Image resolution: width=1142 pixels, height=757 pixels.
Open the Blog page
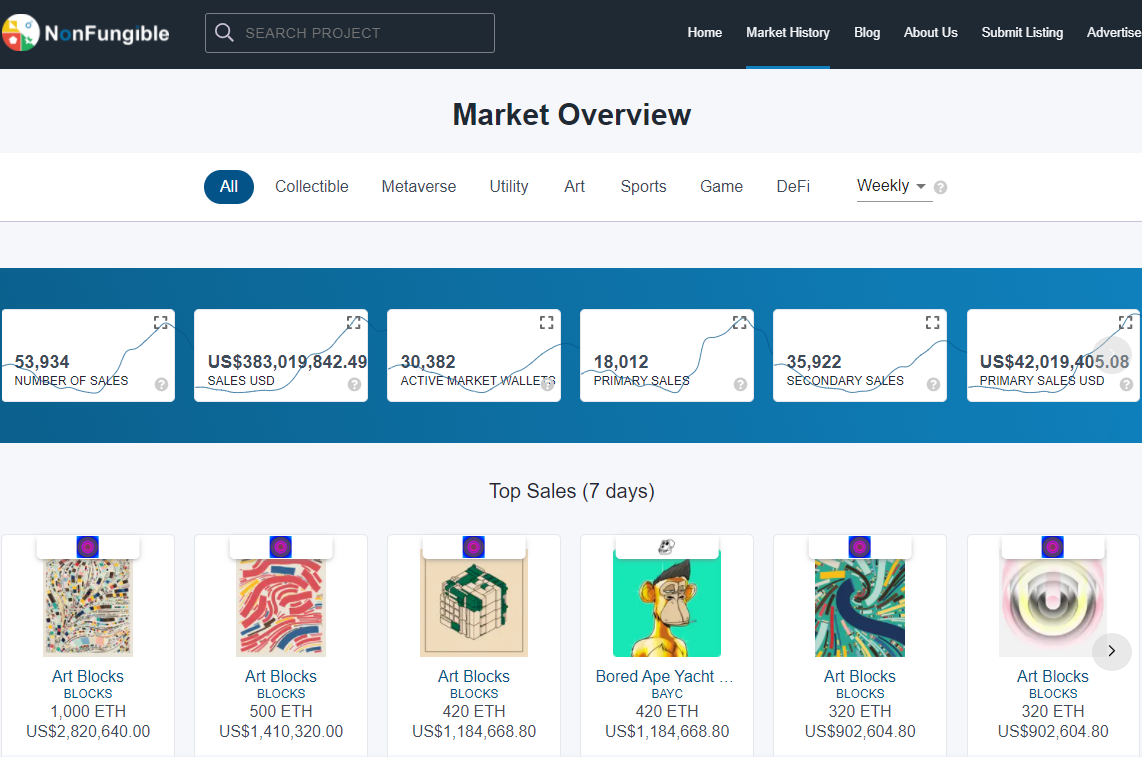point(867,33)
